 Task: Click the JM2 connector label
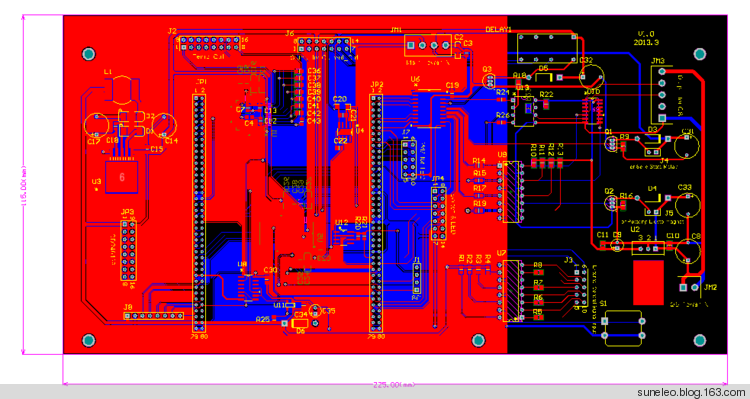tap(710, 287)
